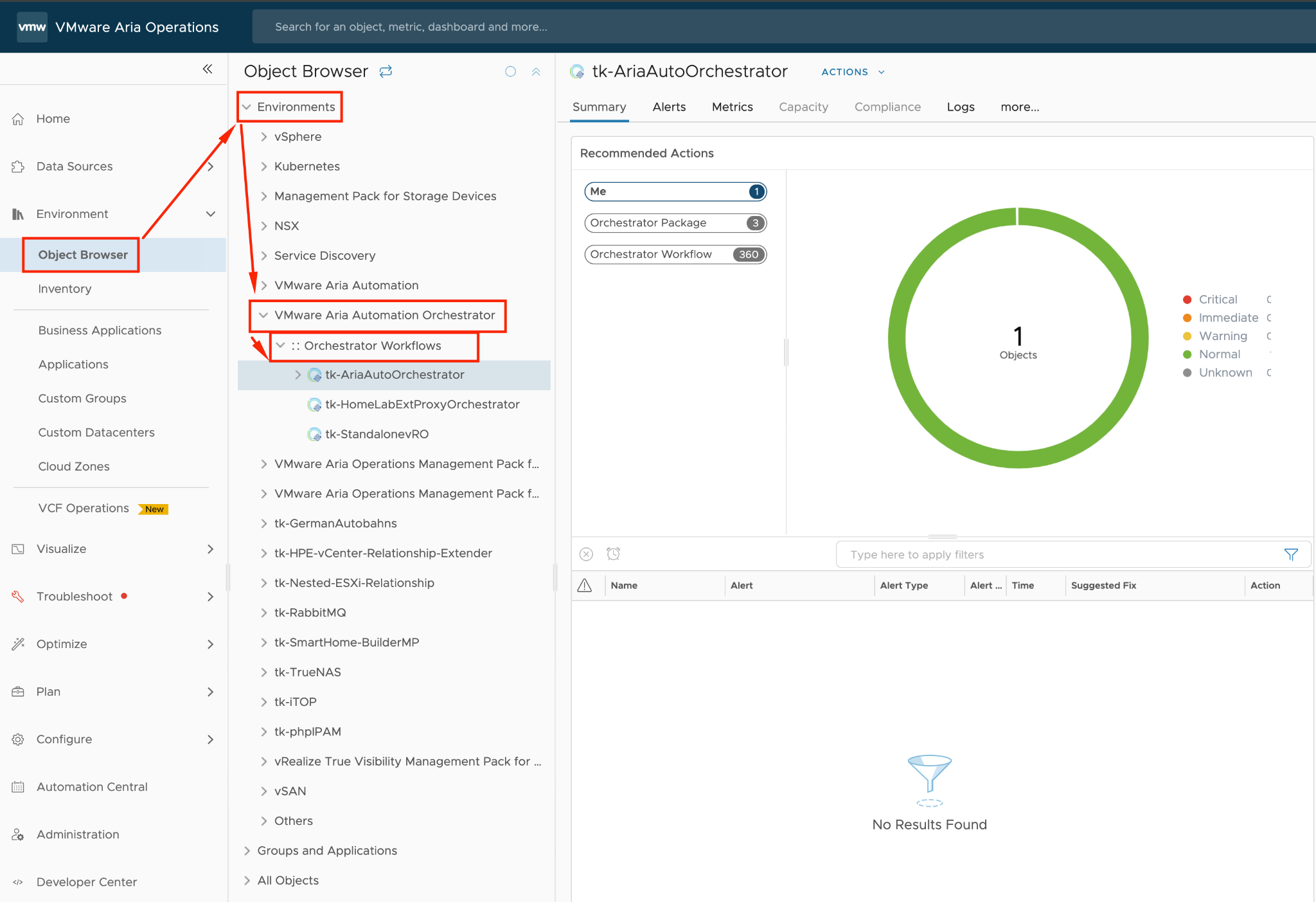Click the red Troubleshoot notification dot
This screenshot has width=1316, height=902.
(x=124, y=596)
